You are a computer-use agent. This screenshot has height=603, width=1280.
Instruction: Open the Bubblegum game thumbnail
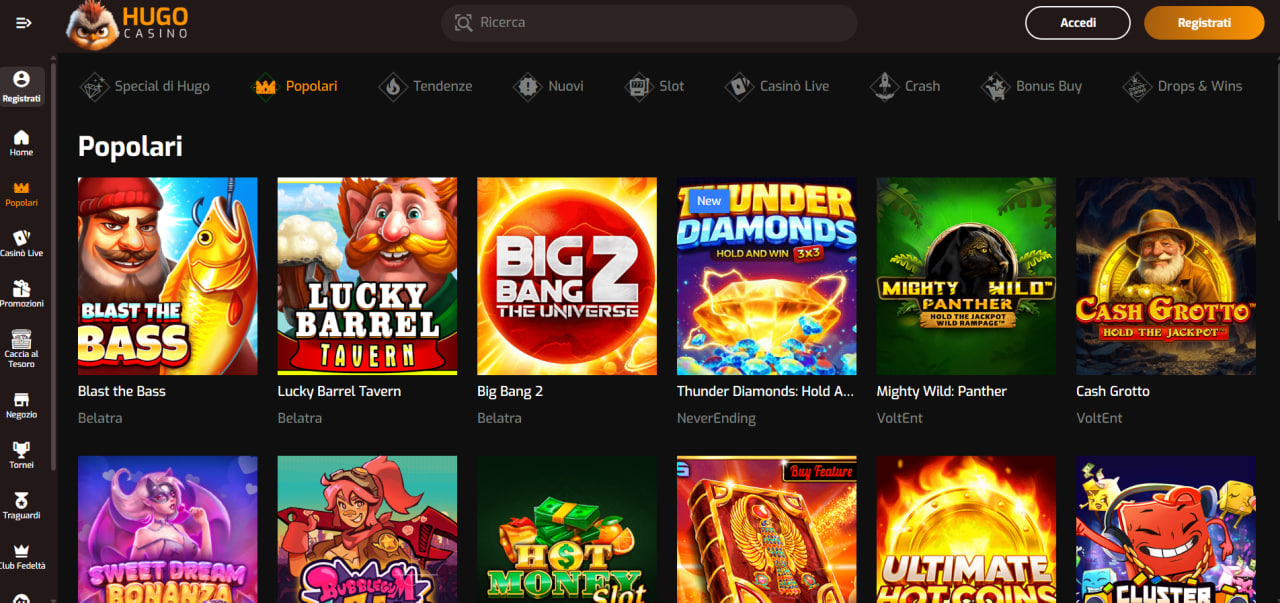click(x=367, y=529)
